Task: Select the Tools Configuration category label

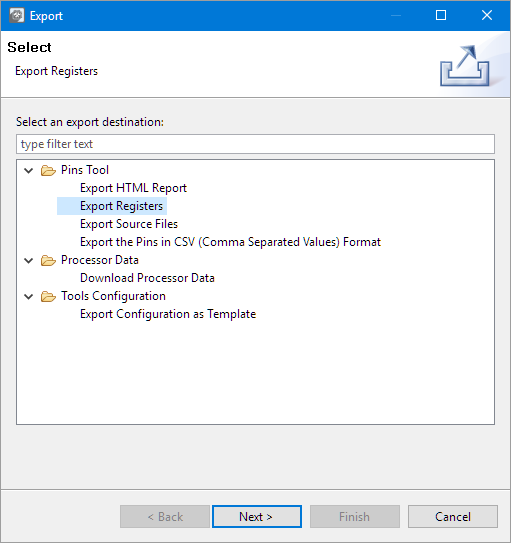Action: (x=113, y=296)
